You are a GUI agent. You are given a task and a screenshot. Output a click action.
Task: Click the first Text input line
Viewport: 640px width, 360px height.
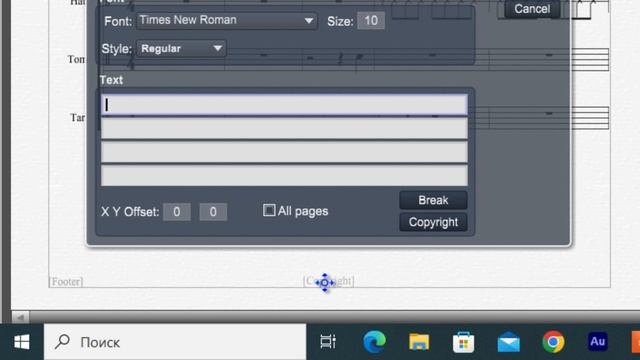284,105
